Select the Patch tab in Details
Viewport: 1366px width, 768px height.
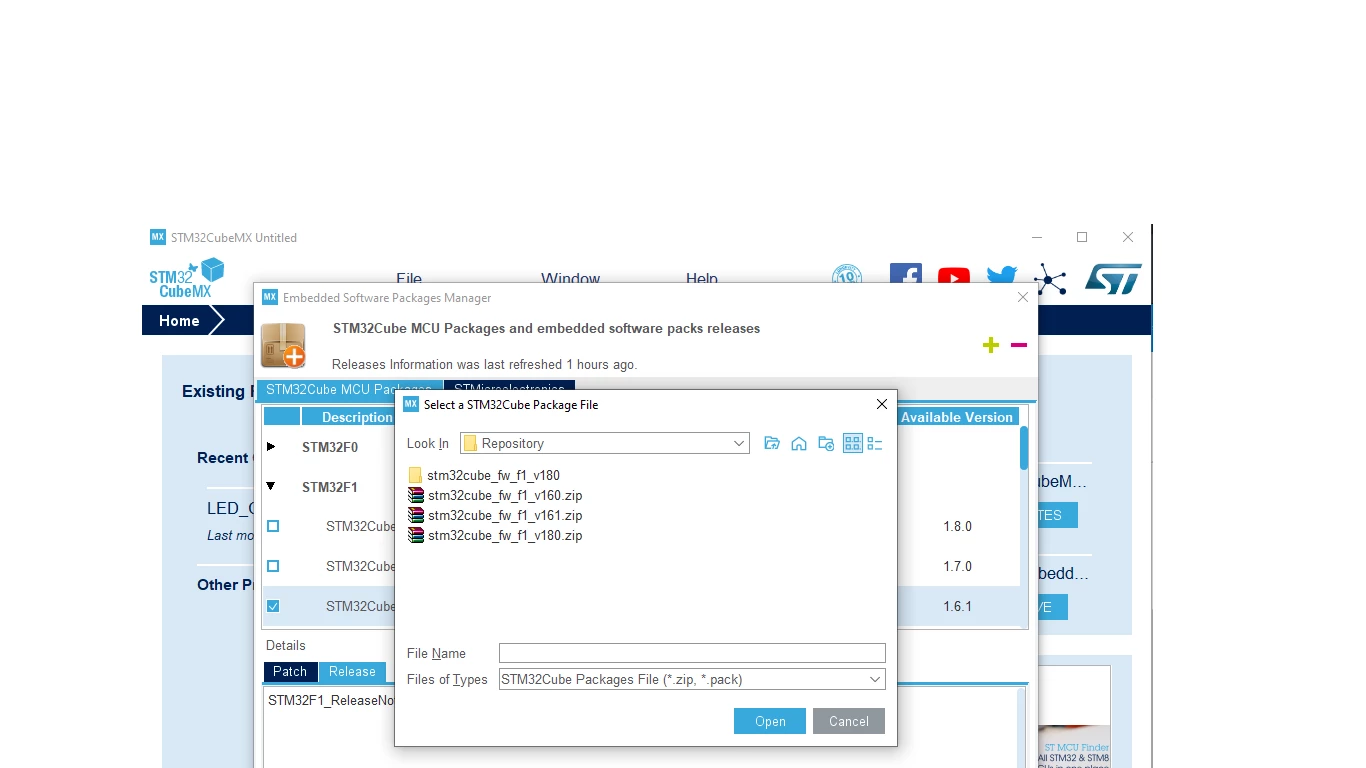[290, 672]
